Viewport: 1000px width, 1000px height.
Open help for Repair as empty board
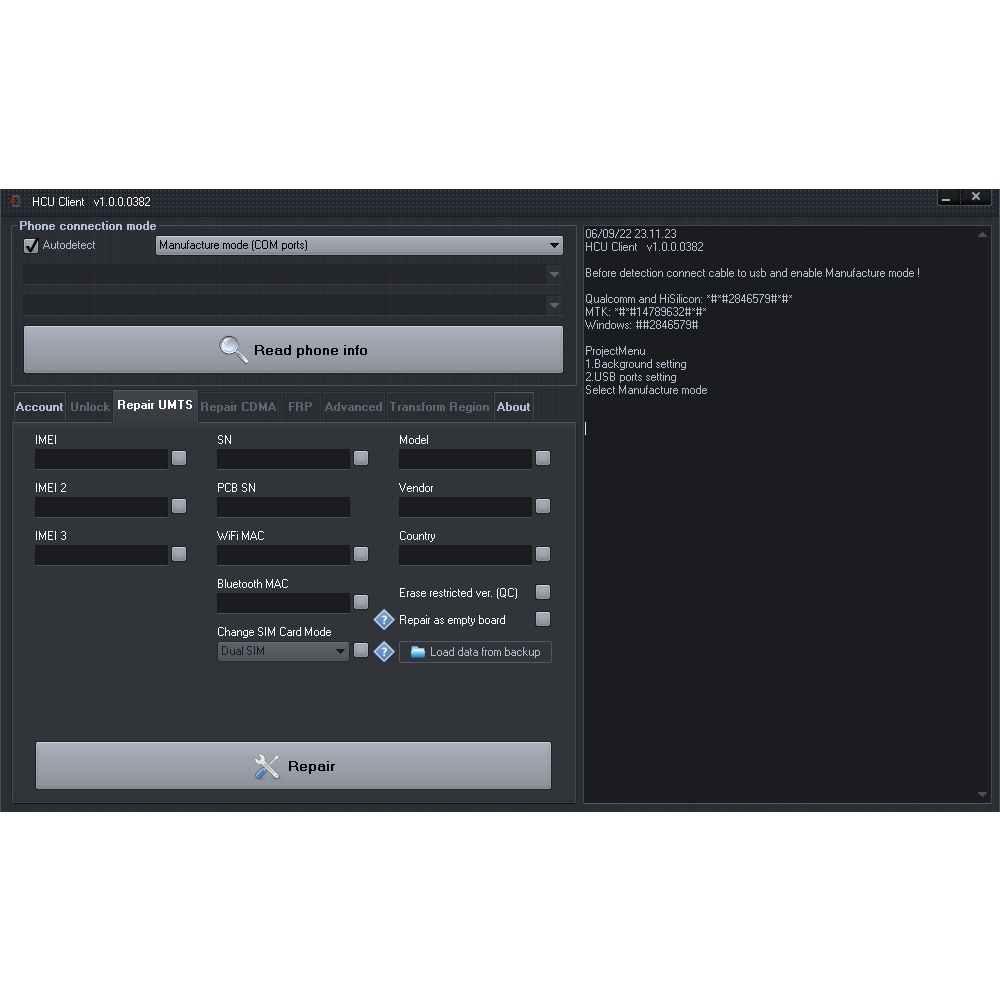(x=384, y=620)
